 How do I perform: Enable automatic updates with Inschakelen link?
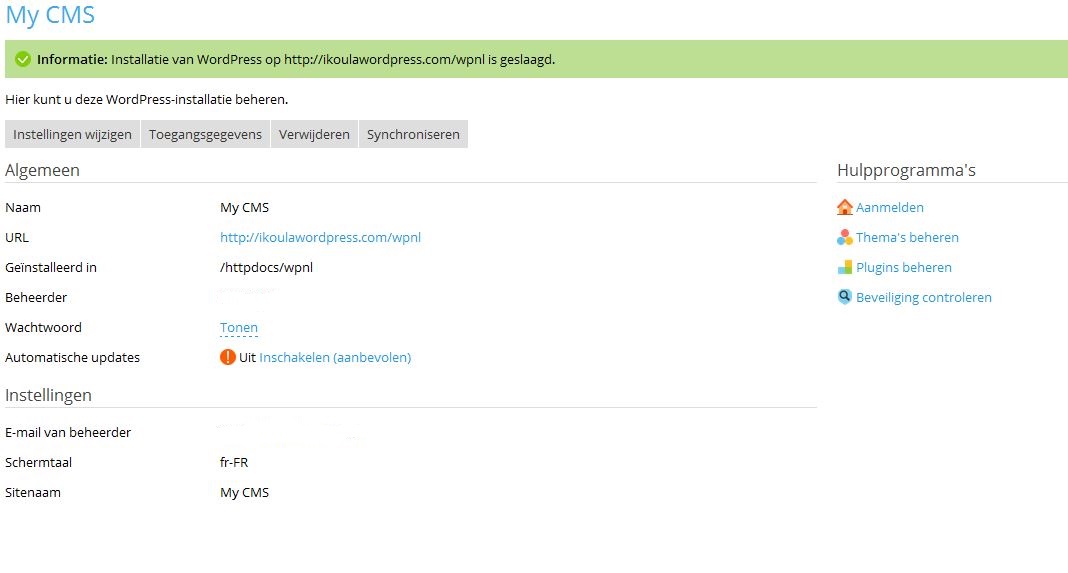(335, 357)
